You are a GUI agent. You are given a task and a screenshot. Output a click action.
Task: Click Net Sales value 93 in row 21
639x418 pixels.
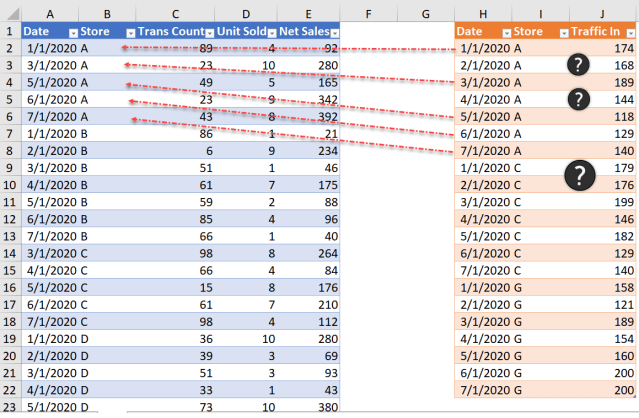[308, 373]
